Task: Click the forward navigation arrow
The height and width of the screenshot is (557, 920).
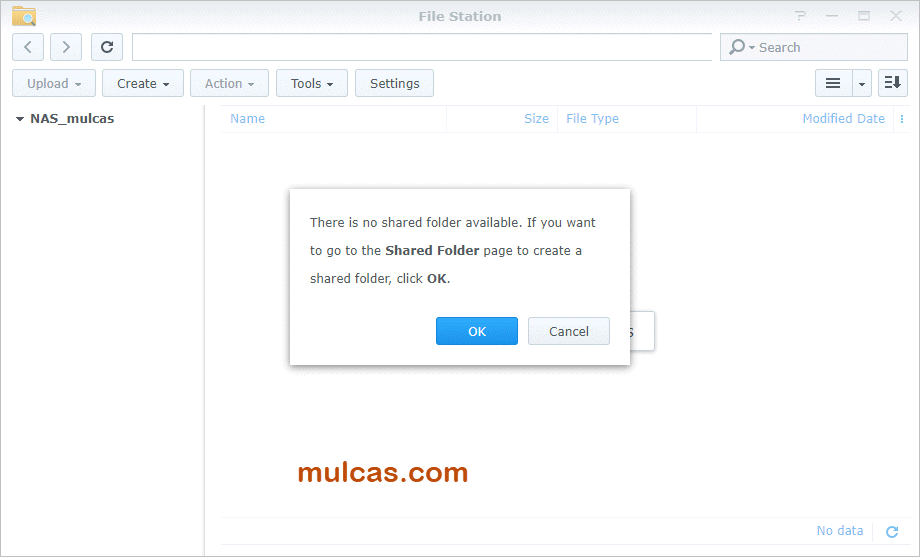Action: (66, 47)
